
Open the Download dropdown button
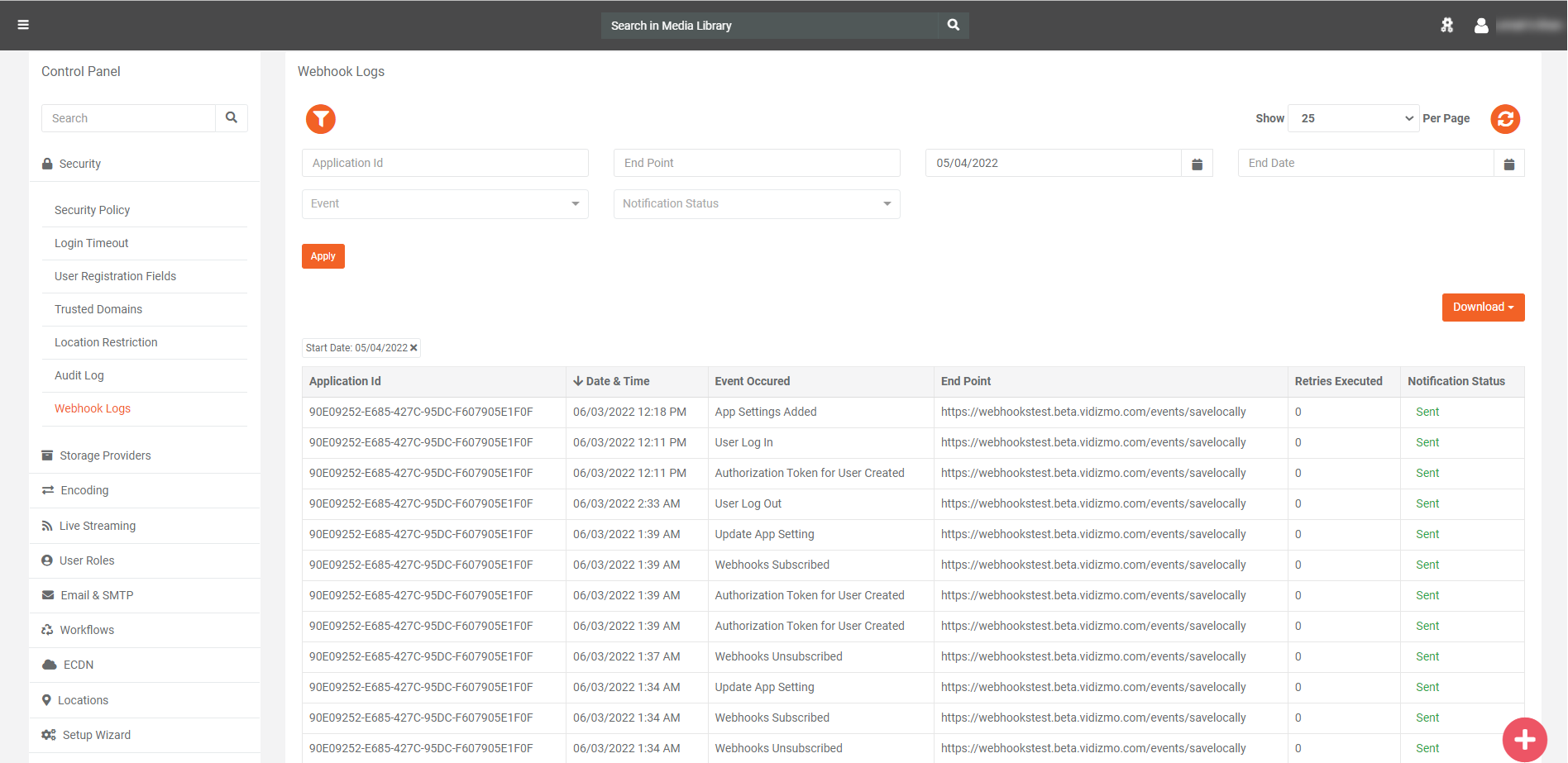click(x=1483, y=308)
